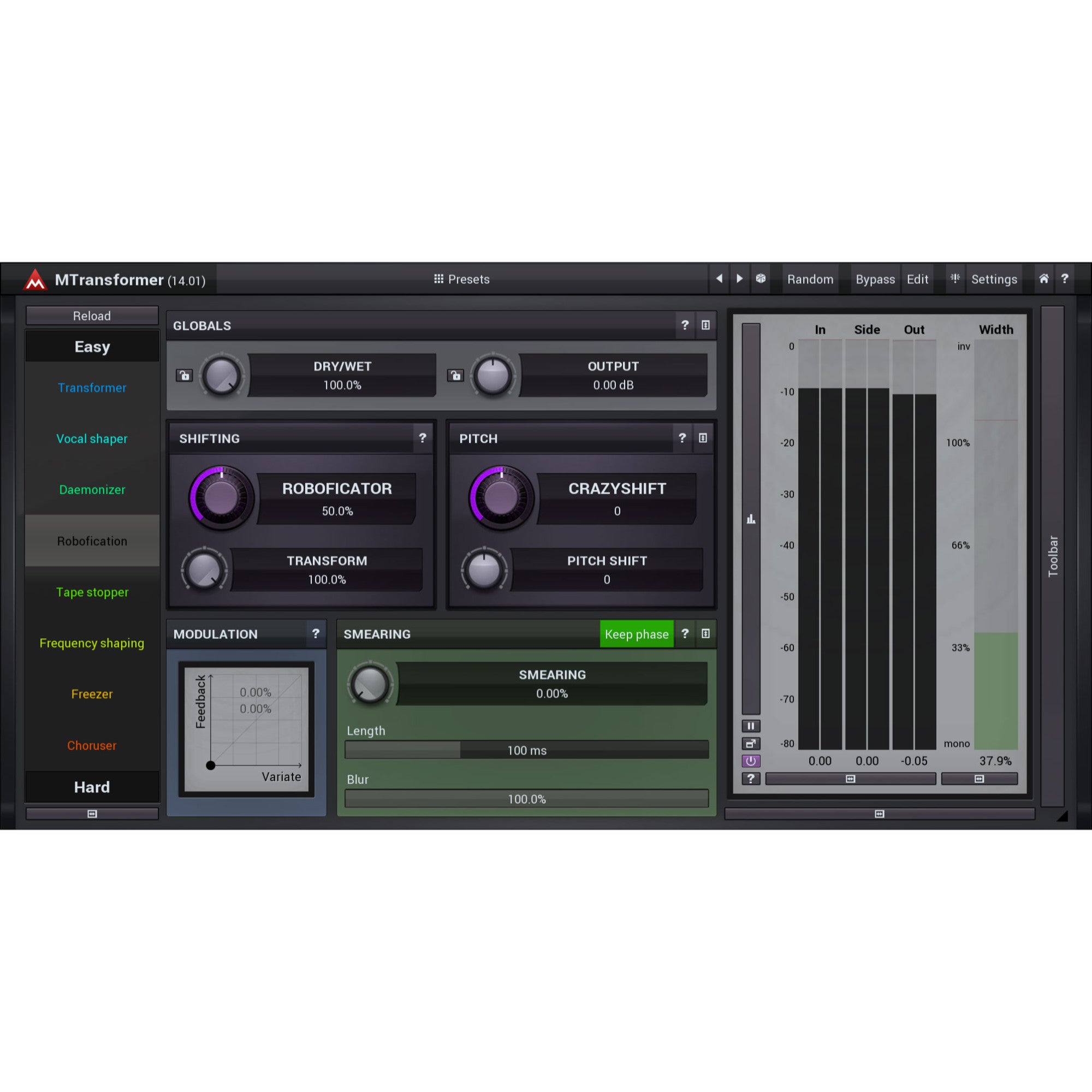The image size is (1092, 1092).
Task: Select the Tape stopper device
Action: click(92, 592)
